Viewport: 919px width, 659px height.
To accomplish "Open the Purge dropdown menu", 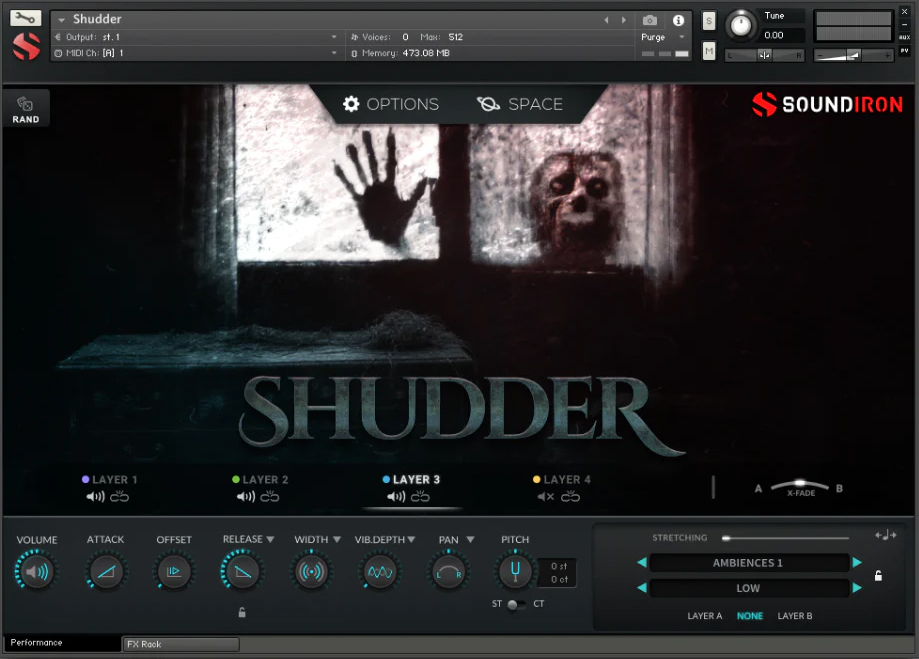I will 663,37.
